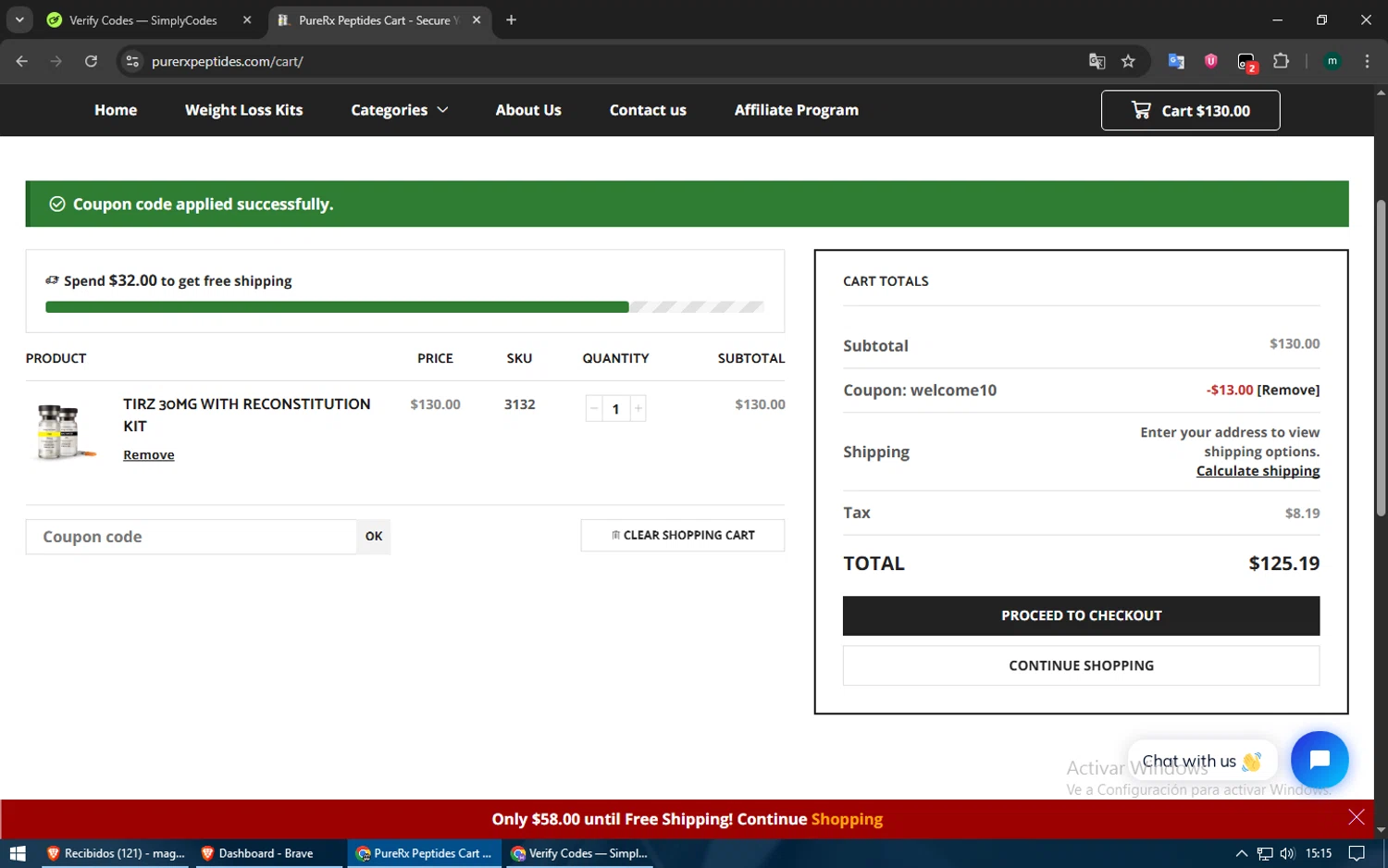Open the Extensions puzzle icon

(1281, 61)
